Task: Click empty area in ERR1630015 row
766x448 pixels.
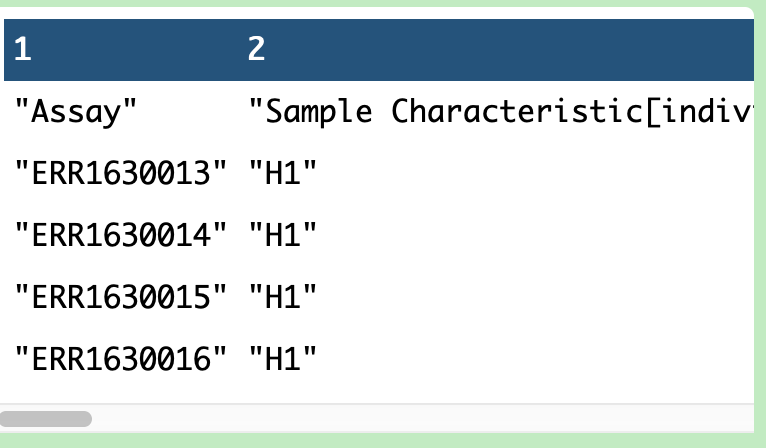Action: coord(535,297)
